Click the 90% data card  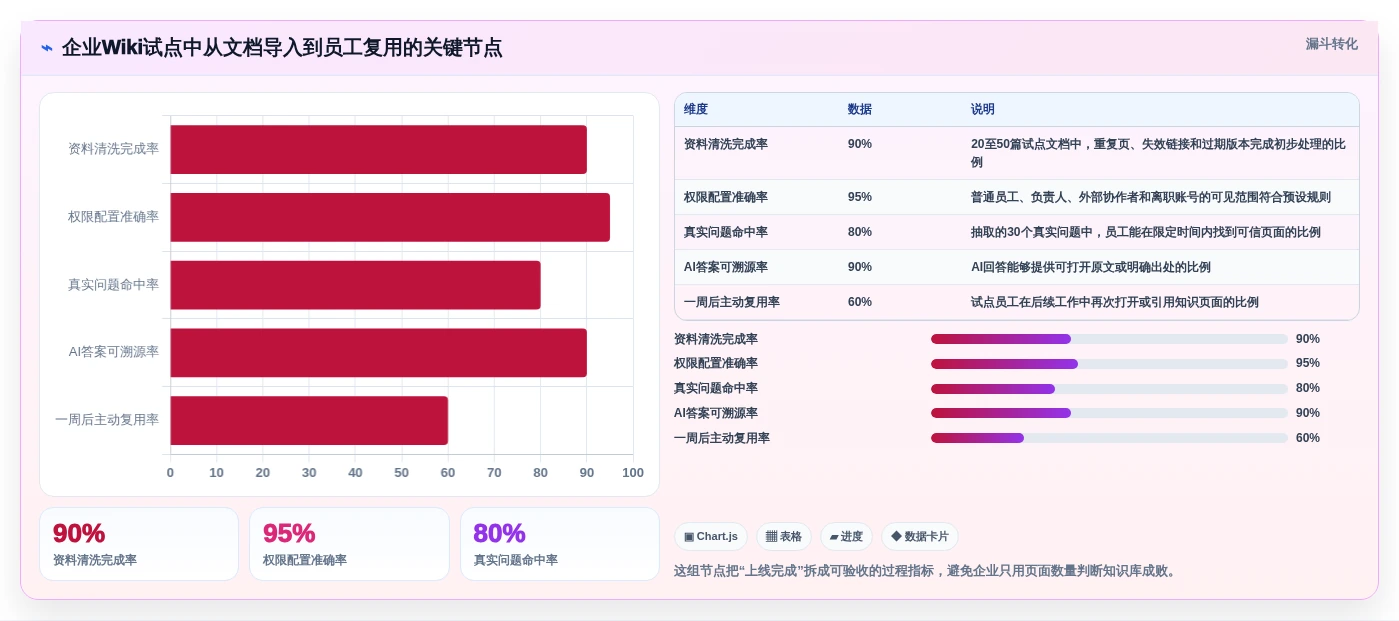pyautogui.click(x=139, y=544)
